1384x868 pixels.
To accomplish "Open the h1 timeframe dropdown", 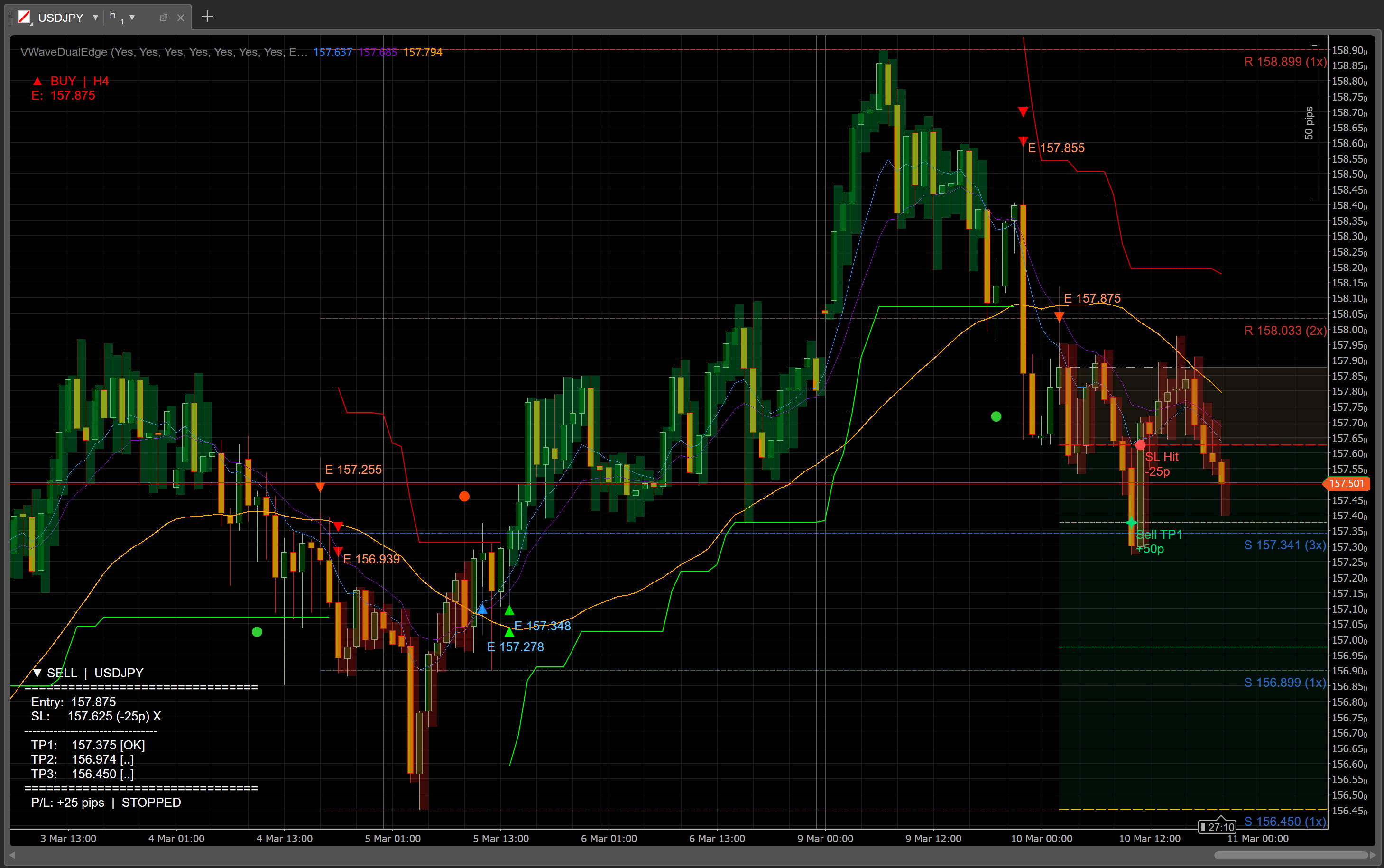I will tap(132, 18).
